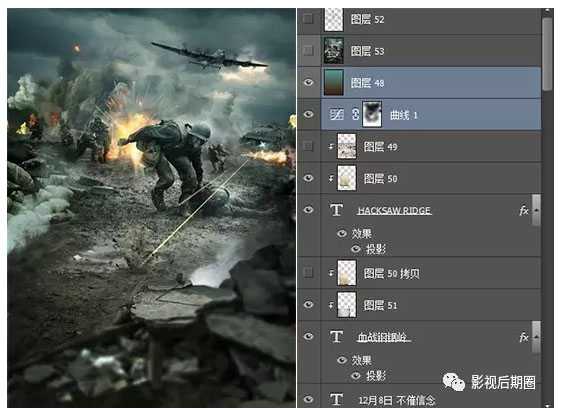Click the layers panel scroll down arrow
Viewport: 562px width, 414px height.
pyautogui.click(x=547, y=406)
